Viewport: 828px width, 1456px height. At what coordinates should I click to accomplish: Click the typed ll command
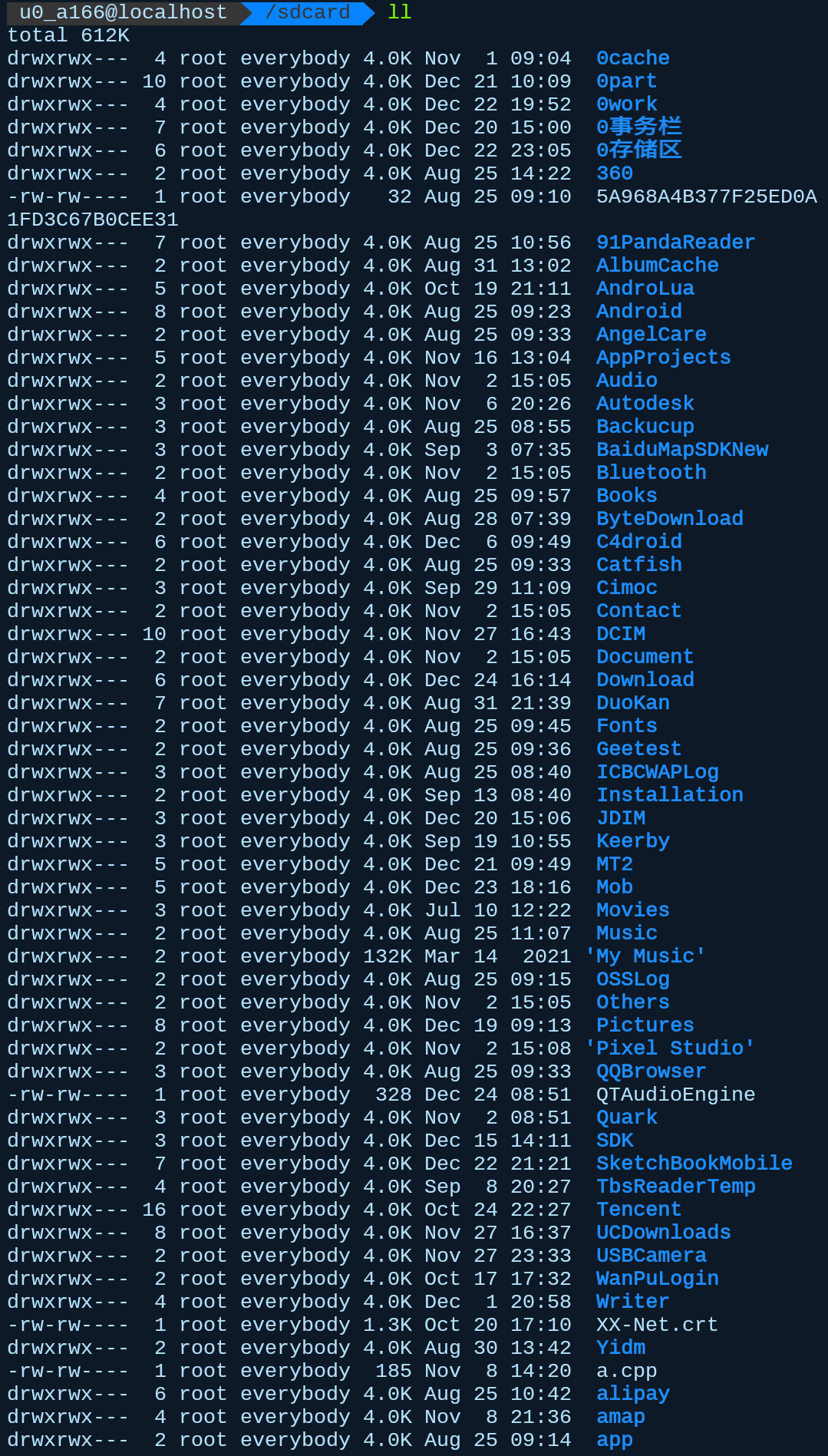click(399, 12)
